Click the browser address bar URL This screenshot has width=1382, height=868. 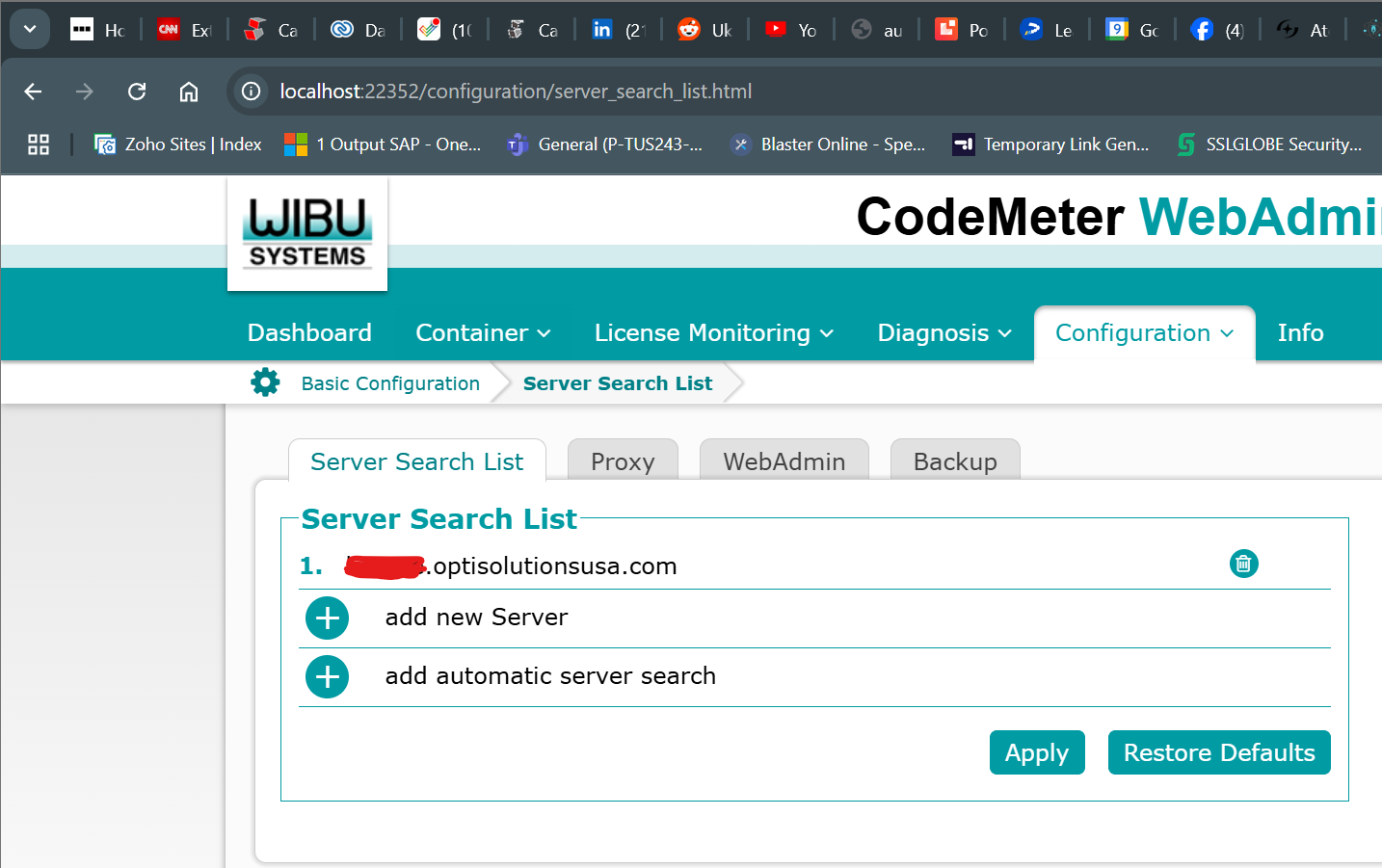click(516, 92)
